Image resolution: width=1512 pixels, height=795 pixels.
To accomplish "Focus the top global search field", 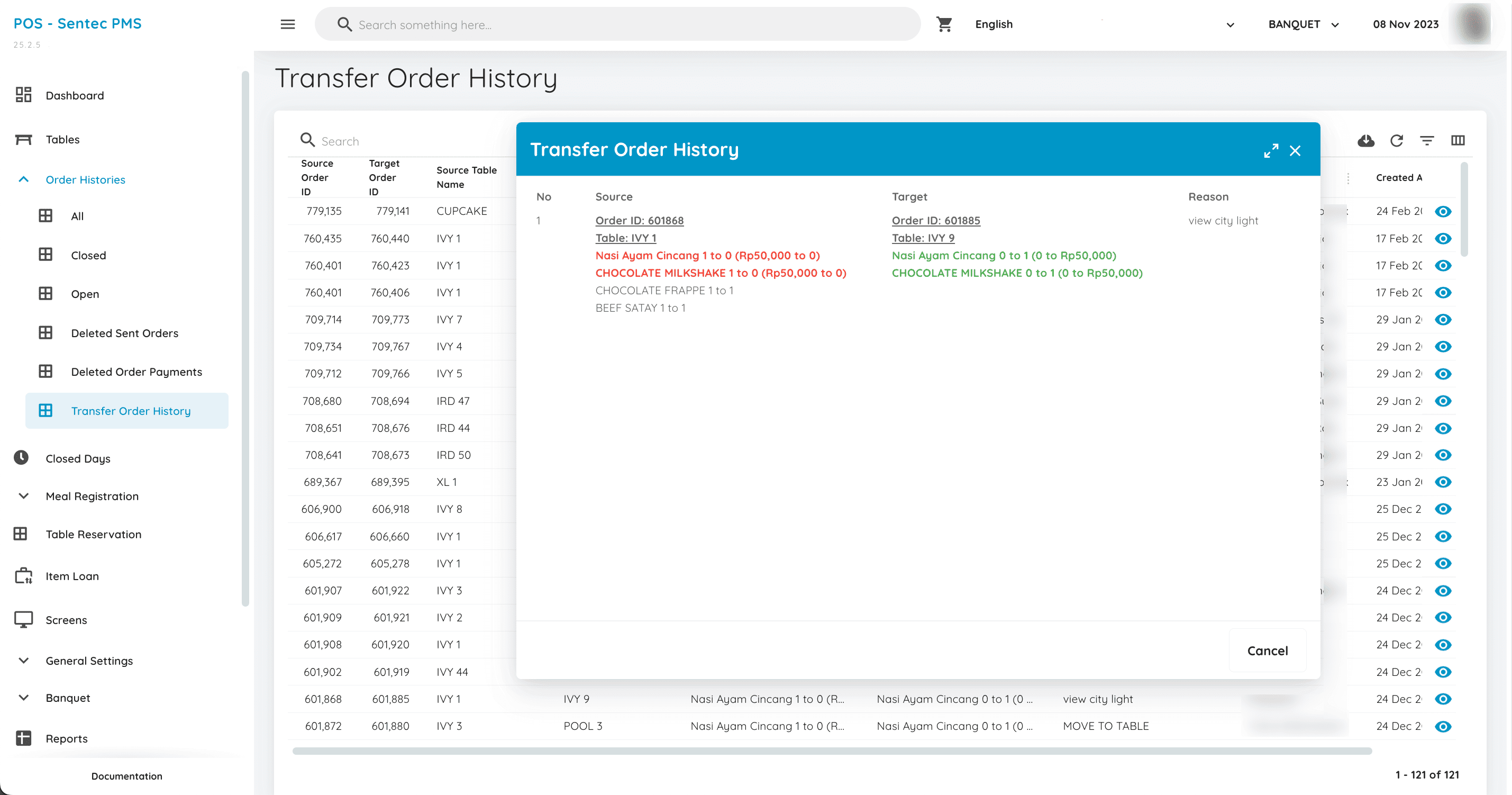I will coord(617,24).
